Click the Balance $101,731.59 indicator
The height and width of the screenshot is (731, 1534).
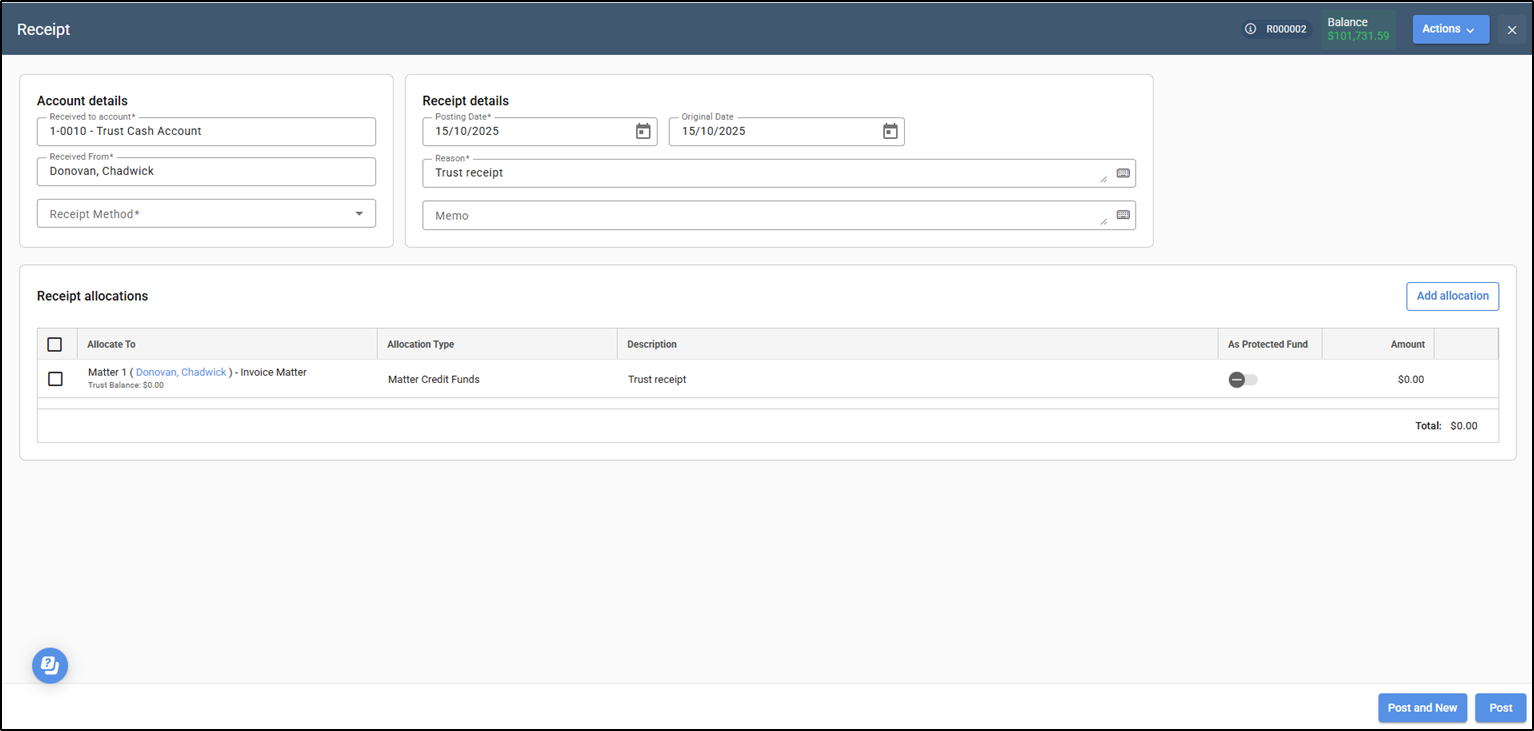tap(1358, 29)
